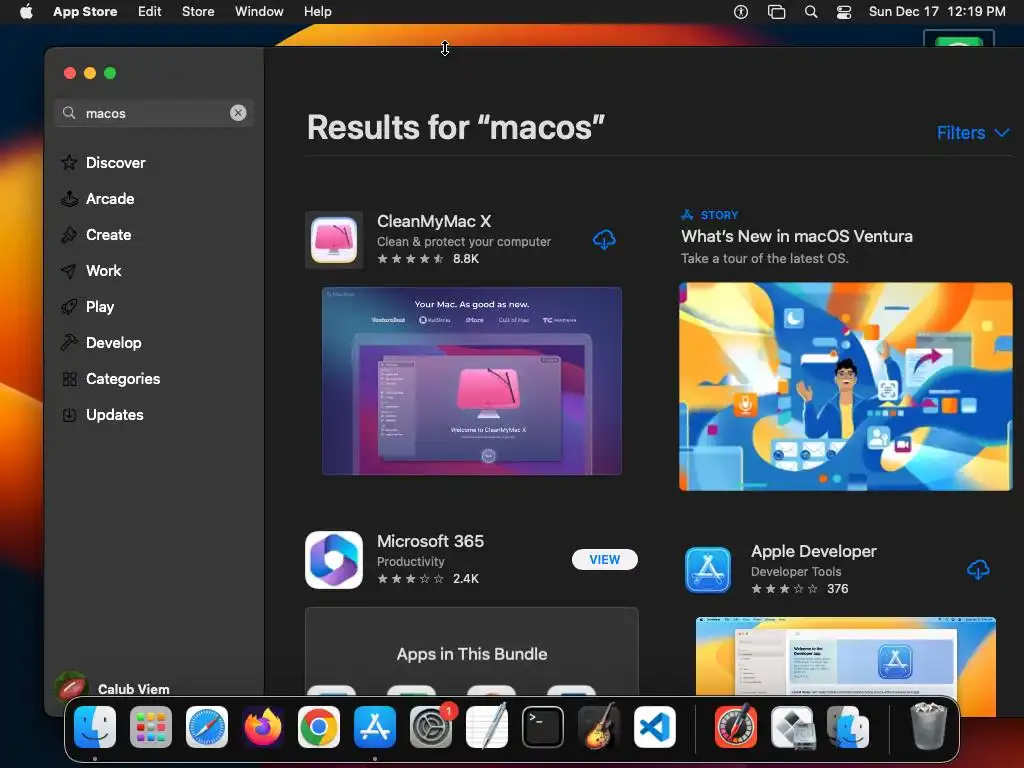This screenshot has width=1024, height=768.
Task: Click the date and time in menu bar
Action: [937, 11]
